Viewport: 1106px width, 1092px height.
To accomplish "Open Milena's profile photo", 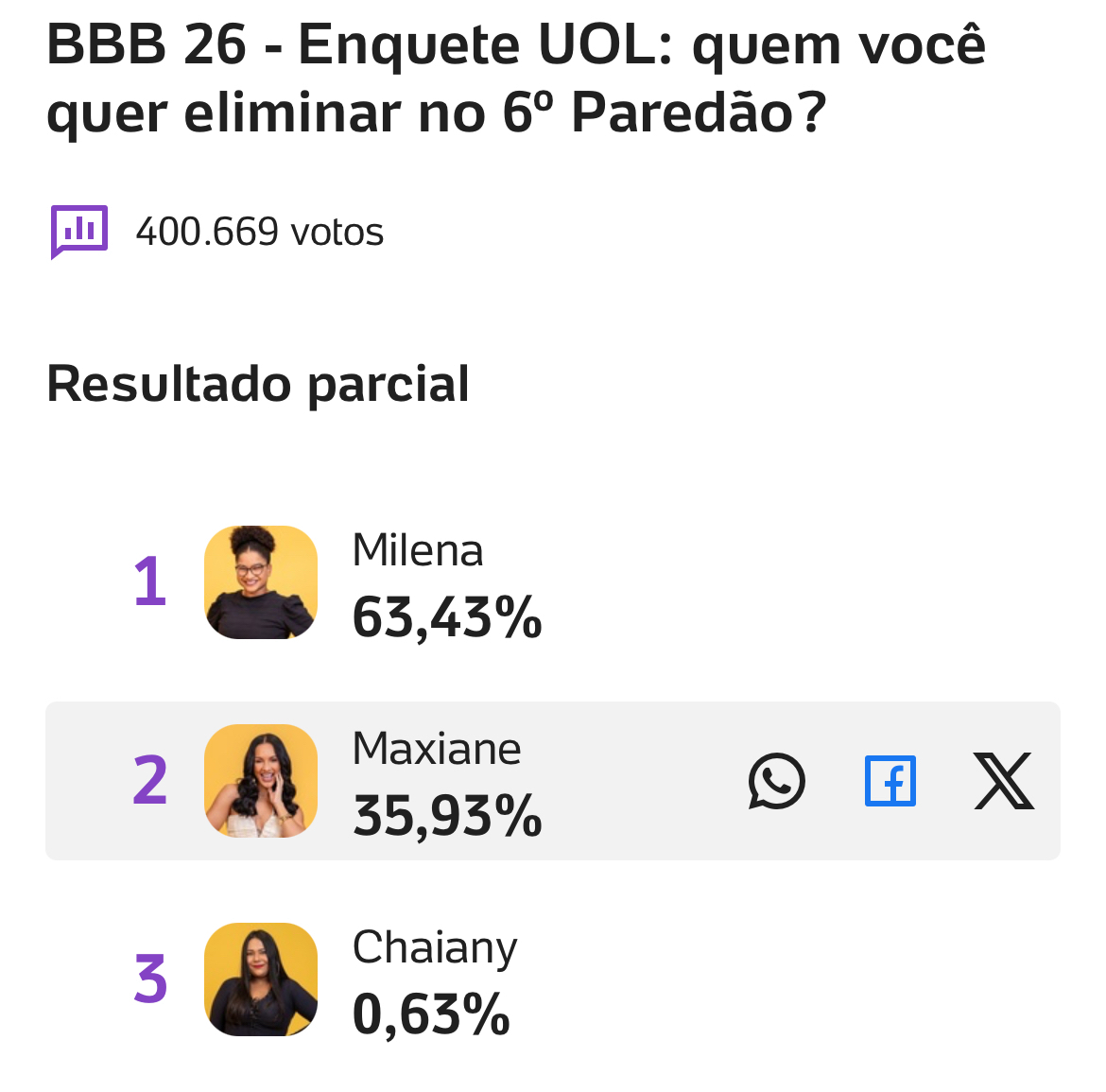I will coord(261,582).
